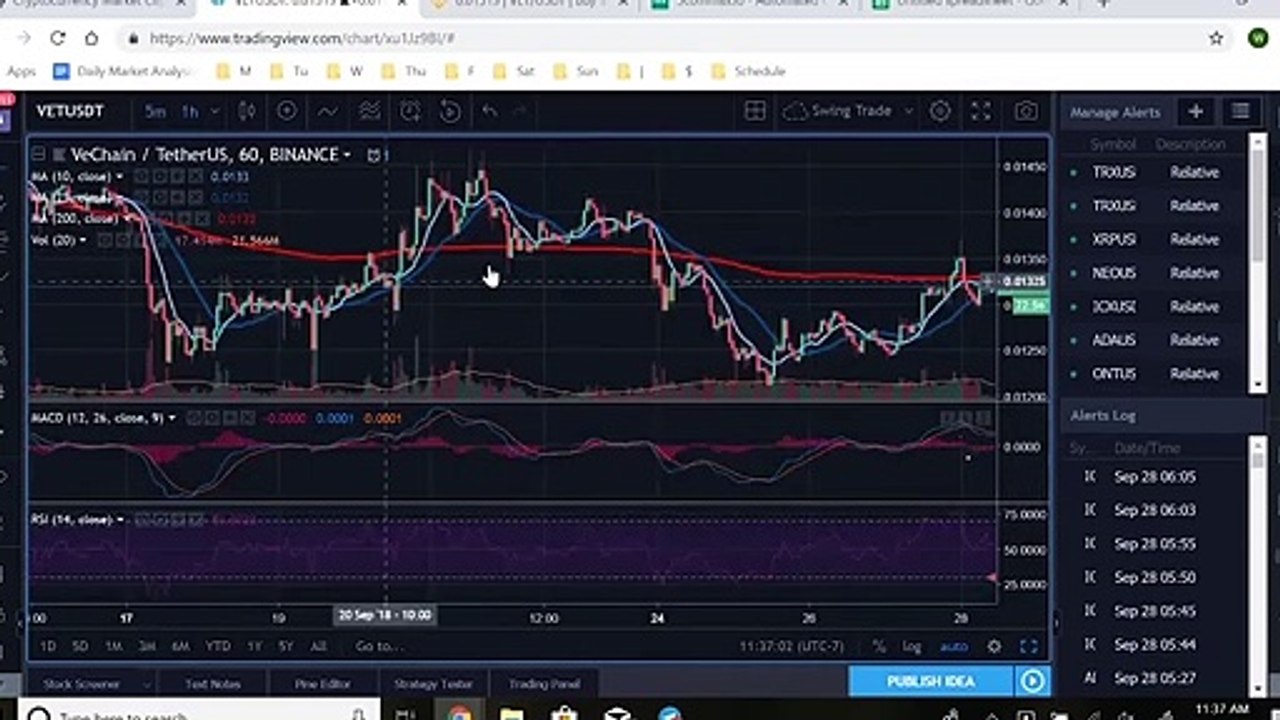Click the PUBLISH IDEA button

pos(930,681)
